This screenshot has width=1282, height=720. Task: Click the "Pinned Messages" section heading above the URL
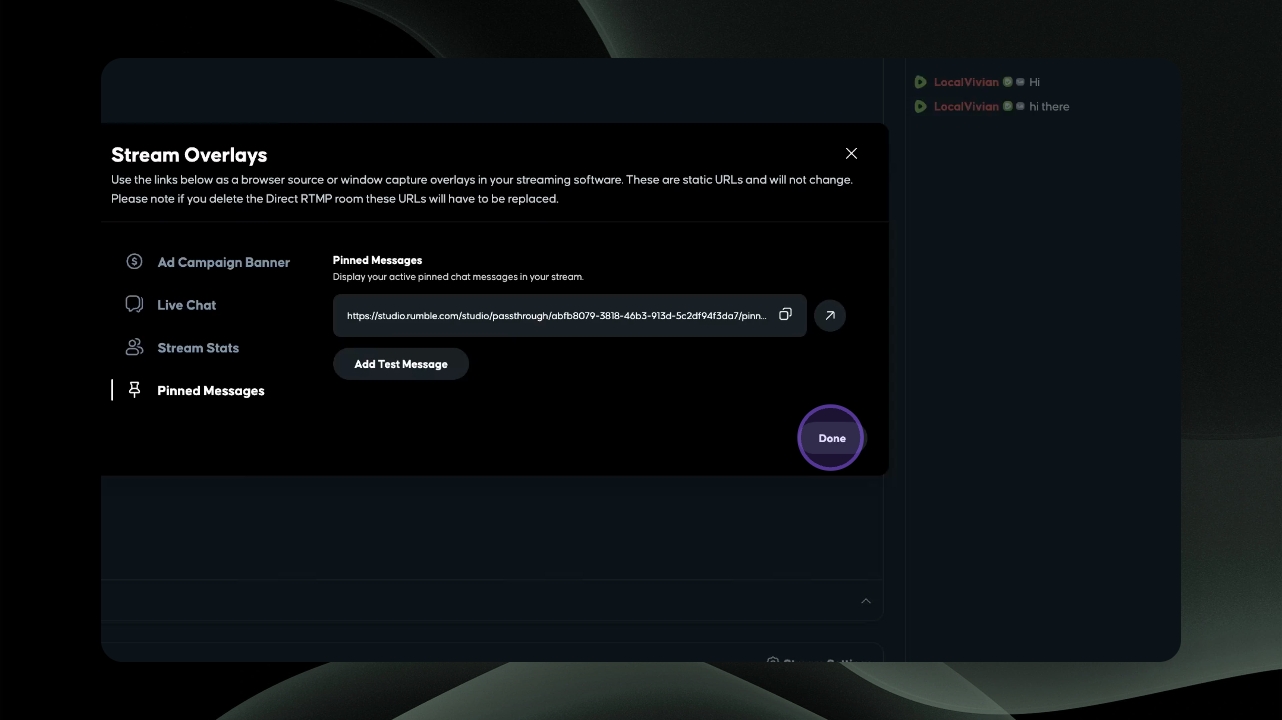378,260
